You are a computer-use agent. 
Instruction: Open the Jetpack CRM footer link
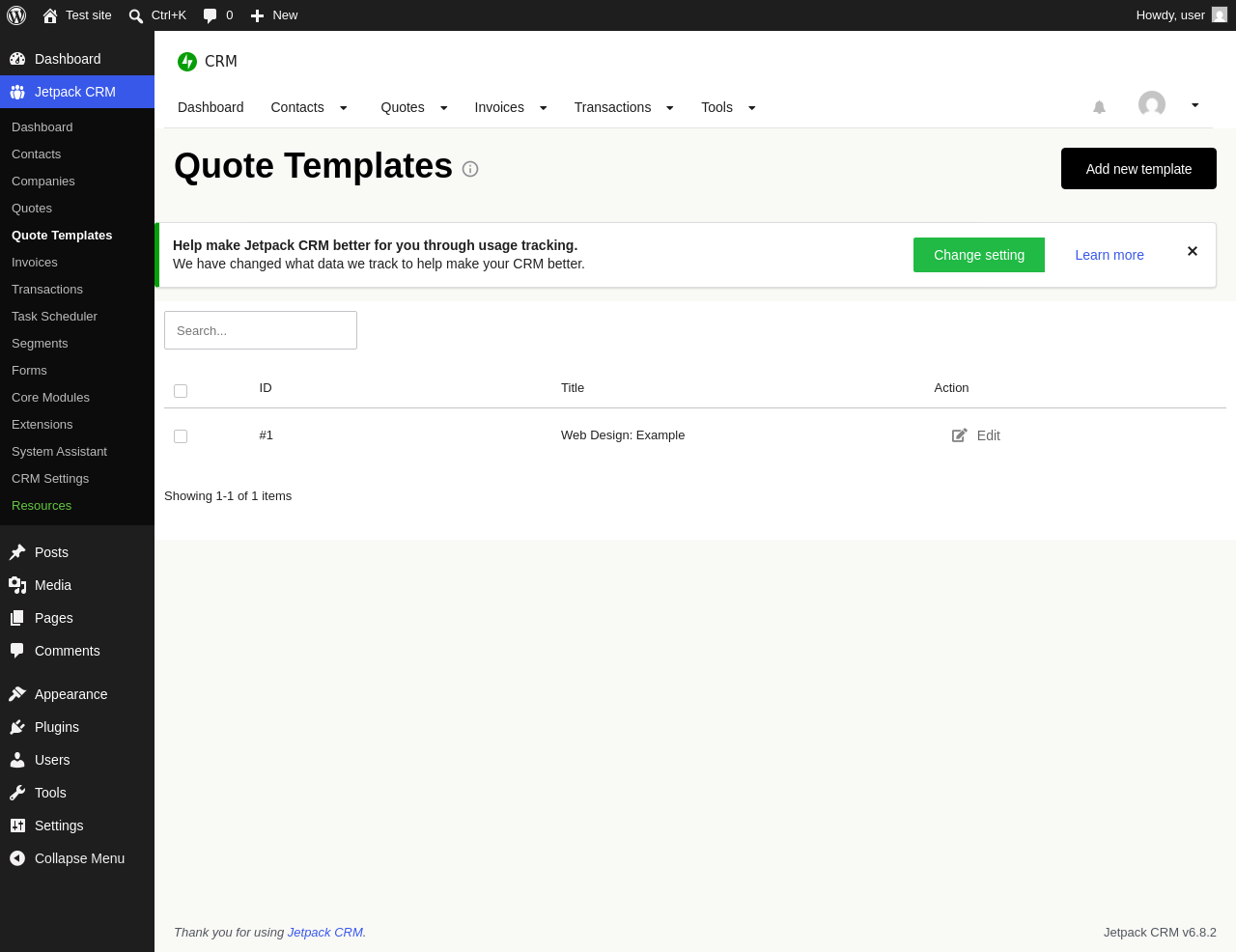tap(325, 933)
